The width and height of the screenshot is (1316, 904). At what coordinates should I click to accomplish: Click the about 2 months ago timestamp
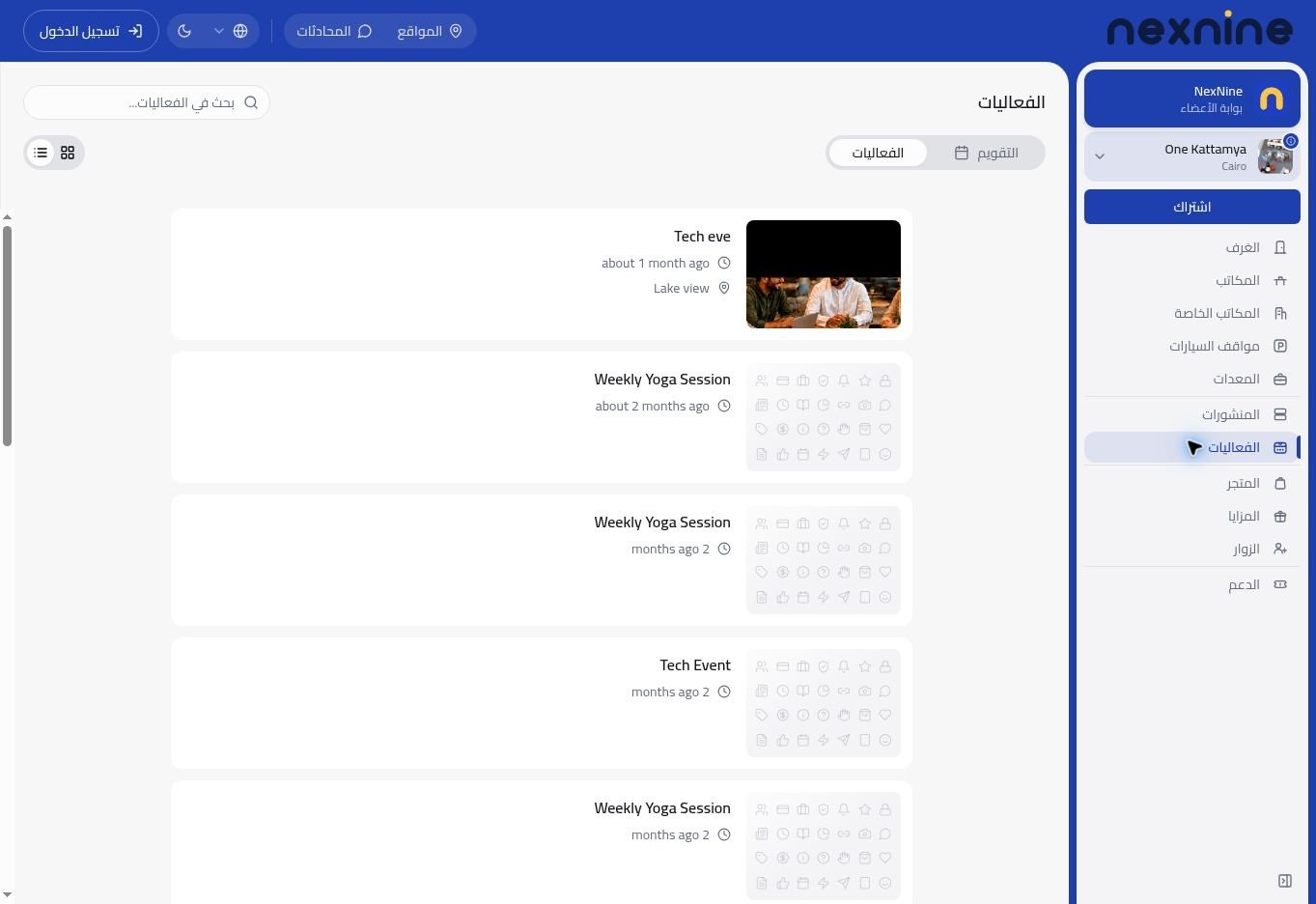coord(653,406)
